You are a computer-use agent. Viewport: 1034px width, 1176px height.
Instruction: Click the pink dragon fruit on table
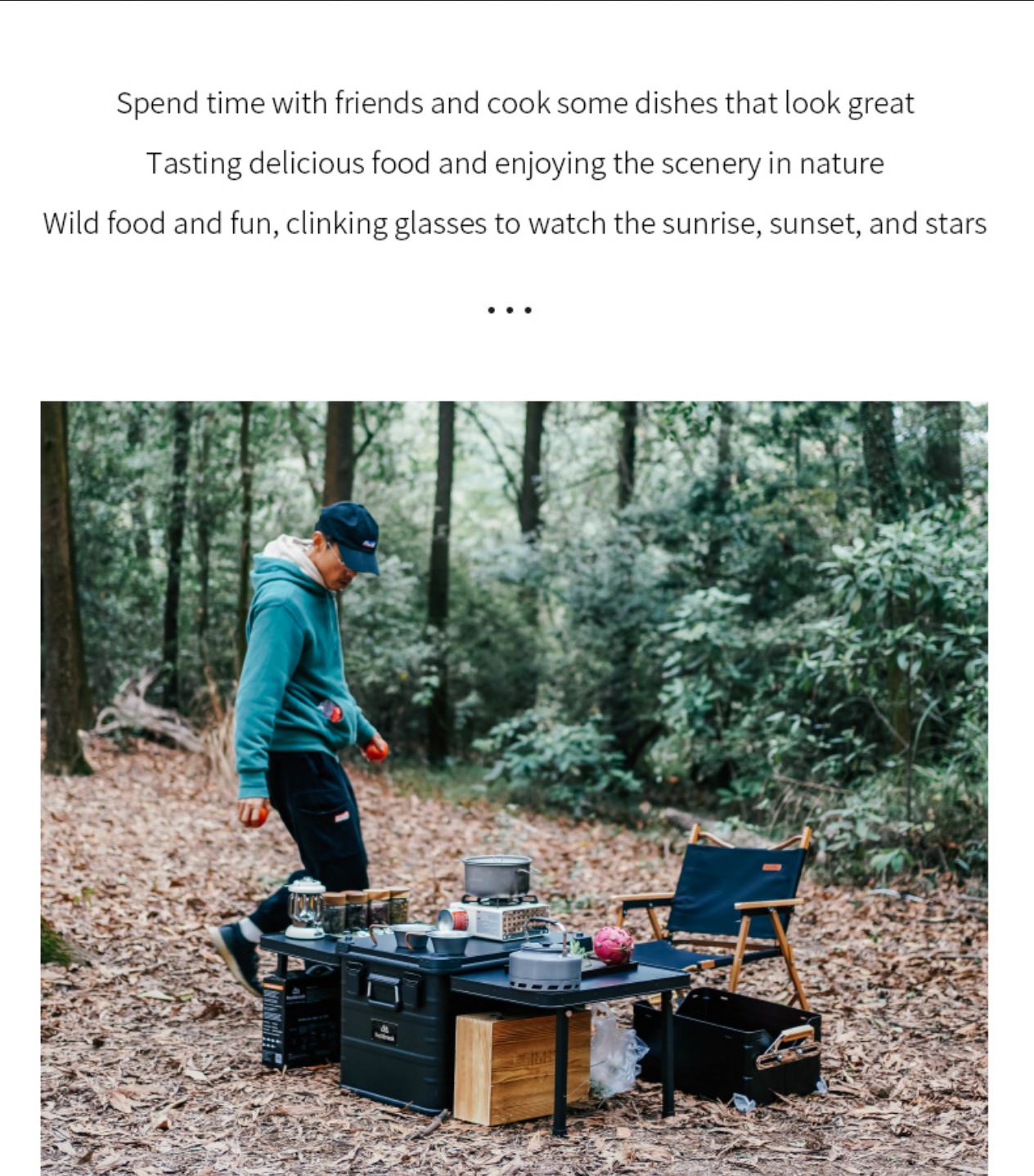[613, 945]
